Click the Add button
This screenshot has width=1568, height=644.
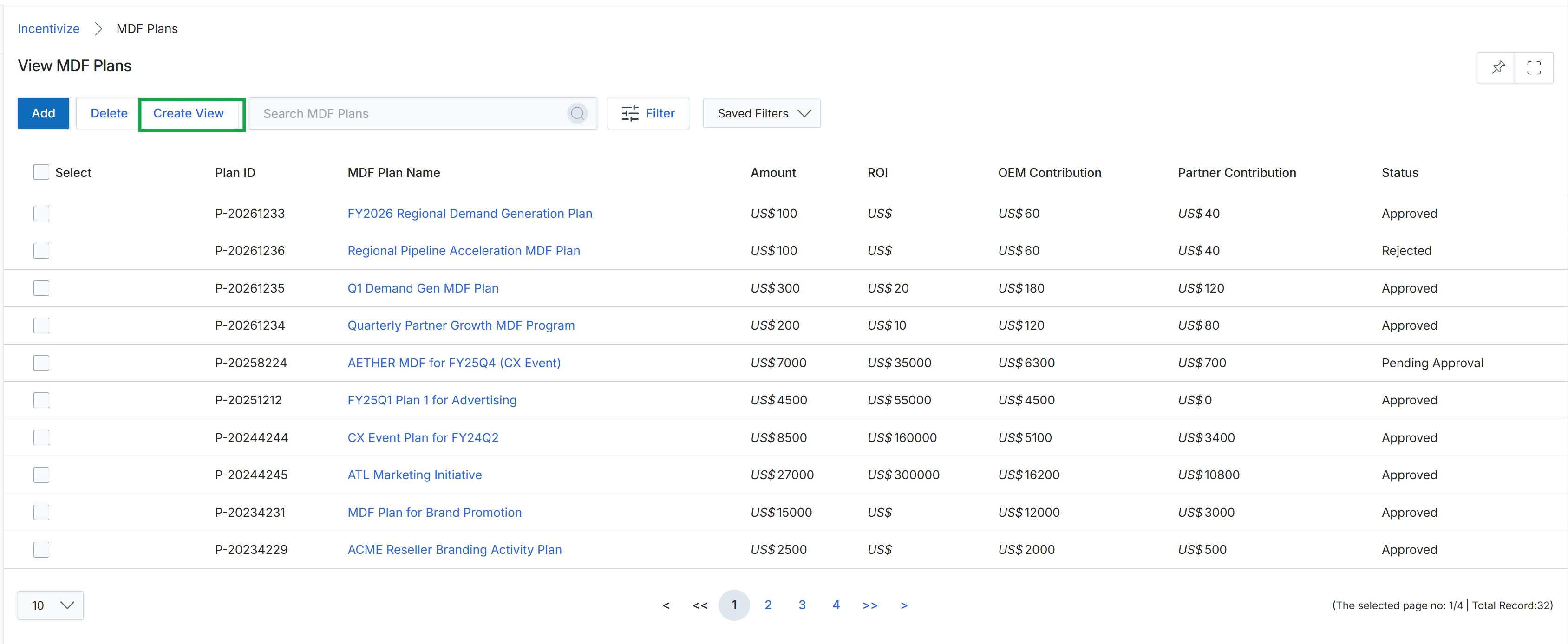click(43, 113)
